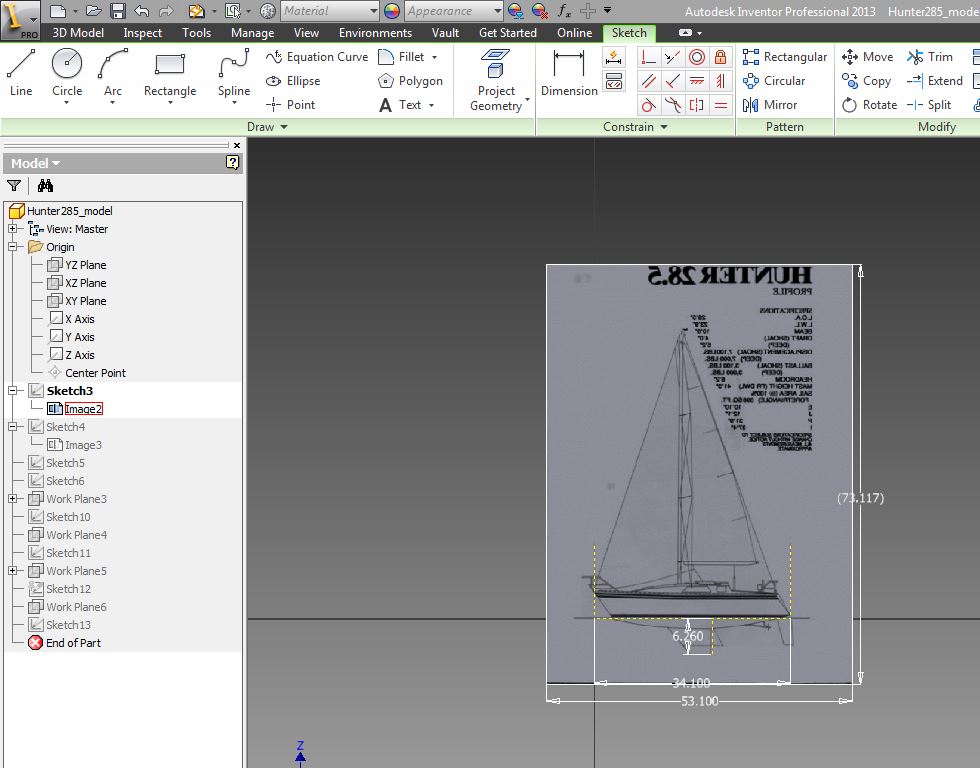Choose the Ellipse tool
The width and height of the screenshot is (980, 768).
tap(293, 81)
